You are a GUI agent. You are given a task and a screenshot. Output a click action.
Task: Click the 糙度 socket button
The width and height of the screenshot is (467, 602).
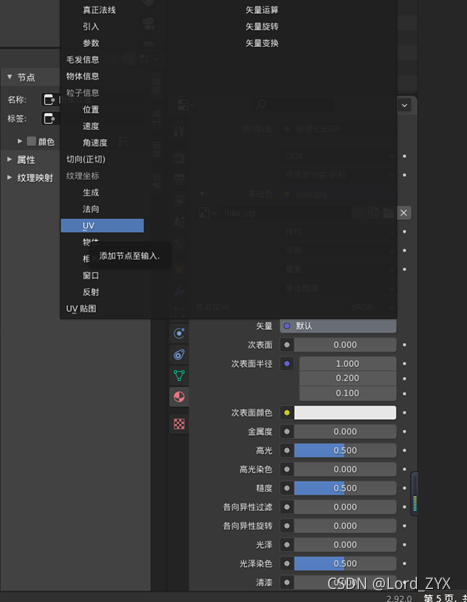tap(287, 488)
